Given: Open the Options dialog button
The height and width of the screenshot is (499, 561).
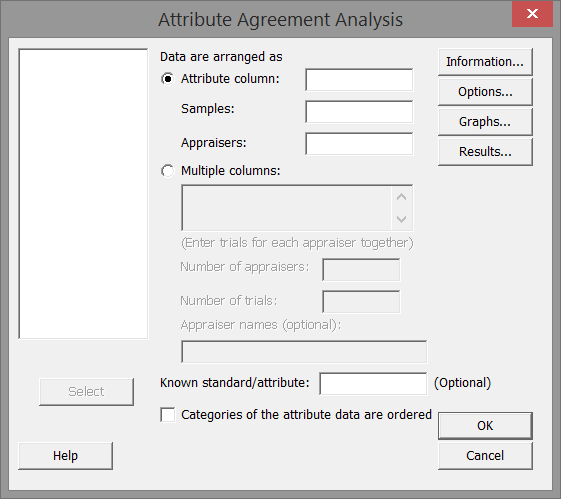Looking at the screenshot, I should pos(485,92).
